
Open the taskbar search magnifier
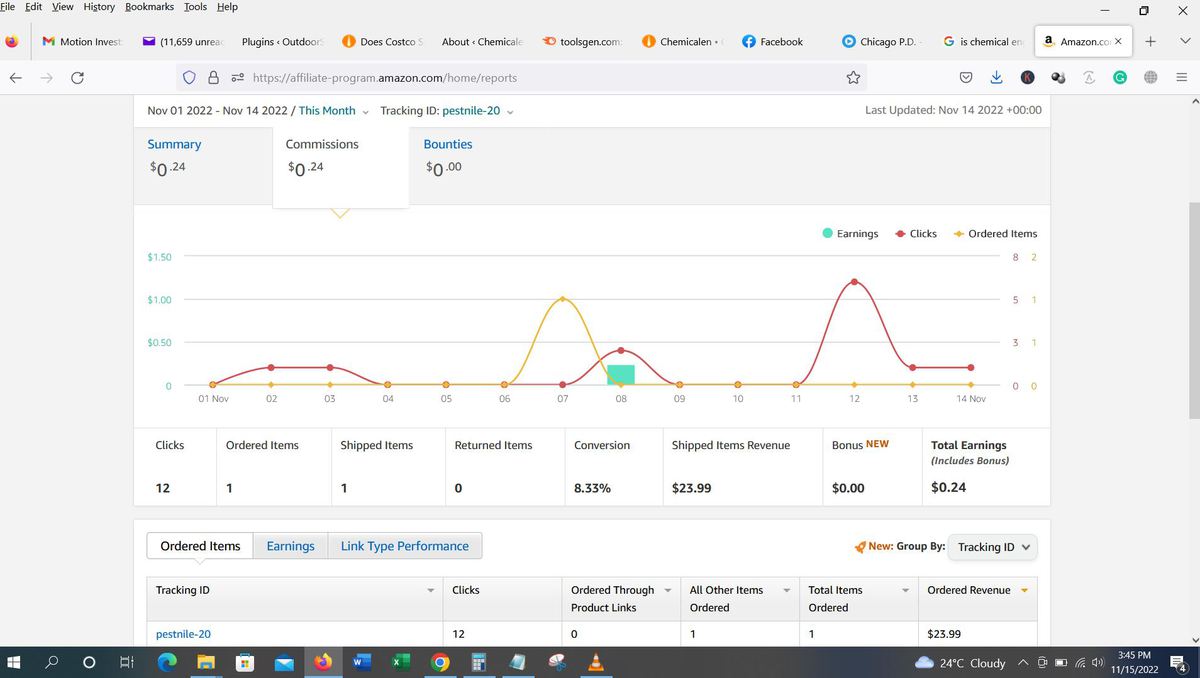click(x=52, y=662)
